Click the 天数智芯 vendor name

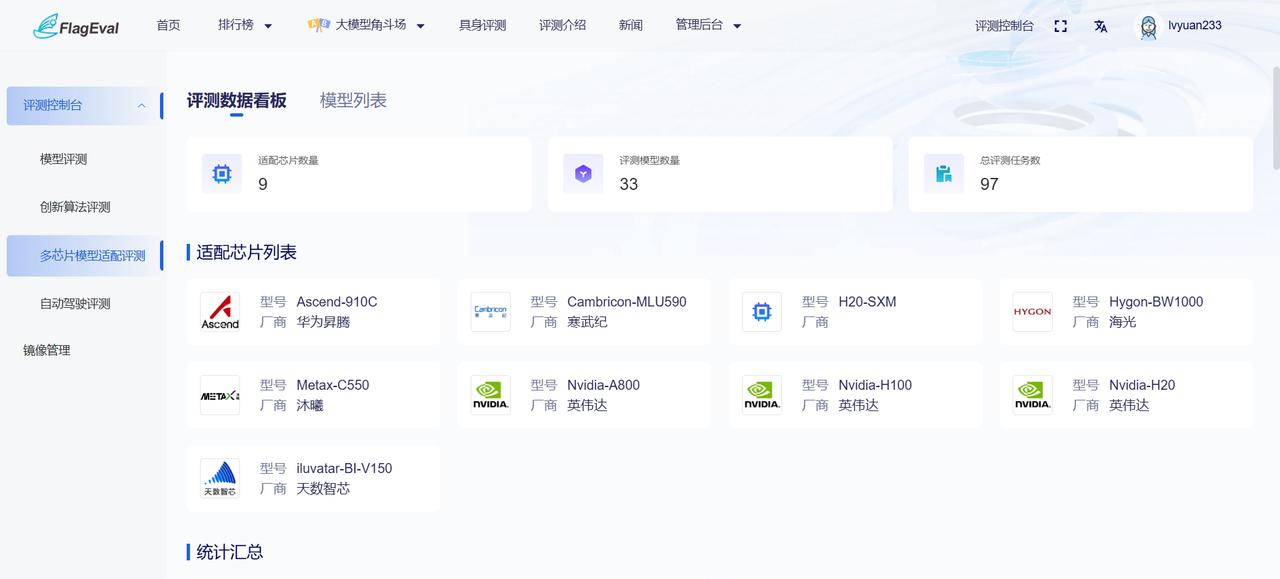pos(323,488)
